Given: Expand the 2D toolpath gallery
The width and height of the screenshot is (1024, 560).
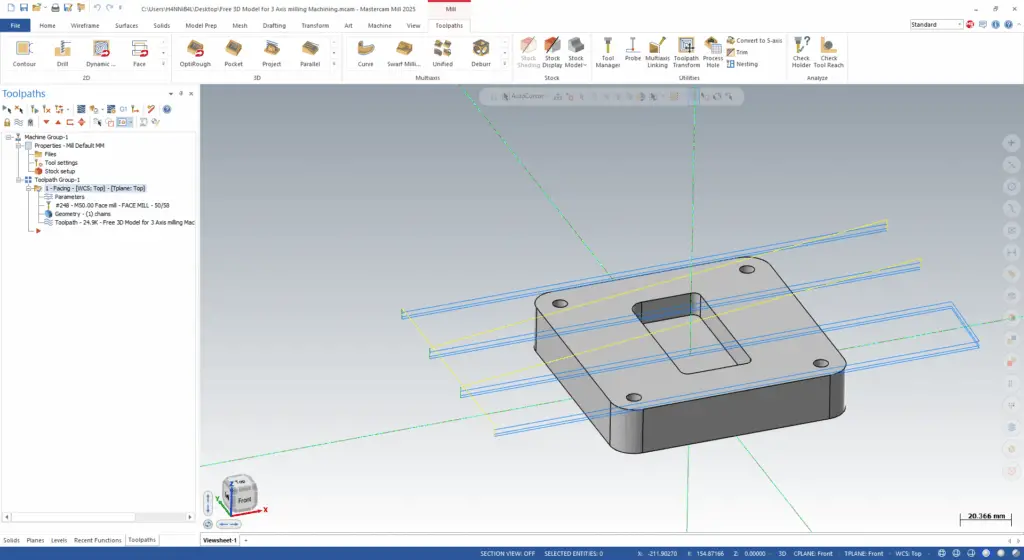Looking at the screenshot, I should pos(163,64).
